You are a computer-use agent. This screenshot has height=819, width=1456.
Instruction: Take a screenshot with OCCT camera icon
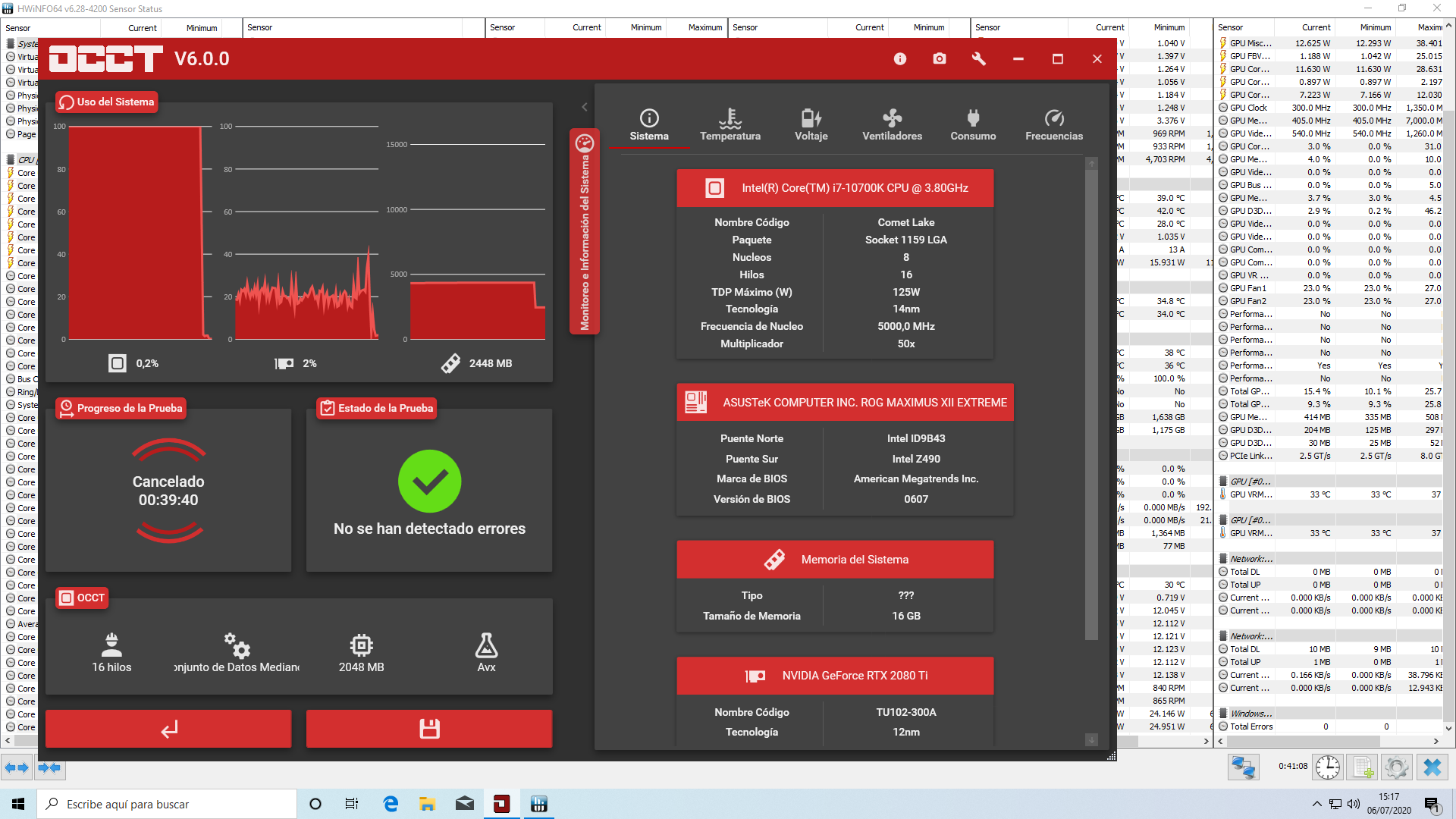pyautogui.click(x=940, y=59)
